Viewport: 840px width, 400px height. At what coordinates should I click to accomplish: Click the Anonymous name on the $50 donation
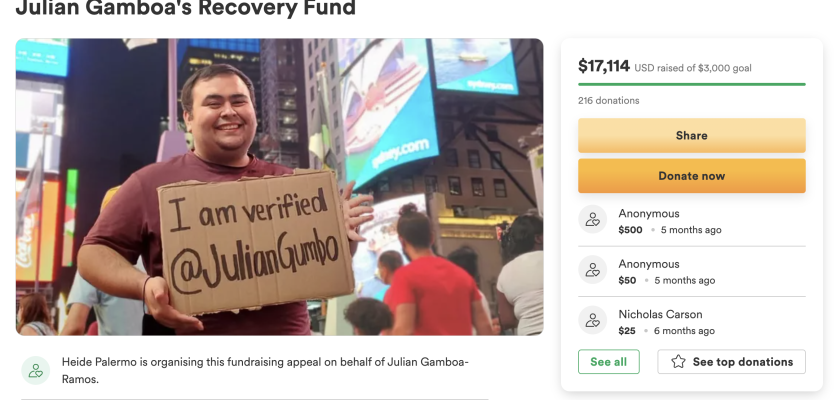click(x=649, y=264)
